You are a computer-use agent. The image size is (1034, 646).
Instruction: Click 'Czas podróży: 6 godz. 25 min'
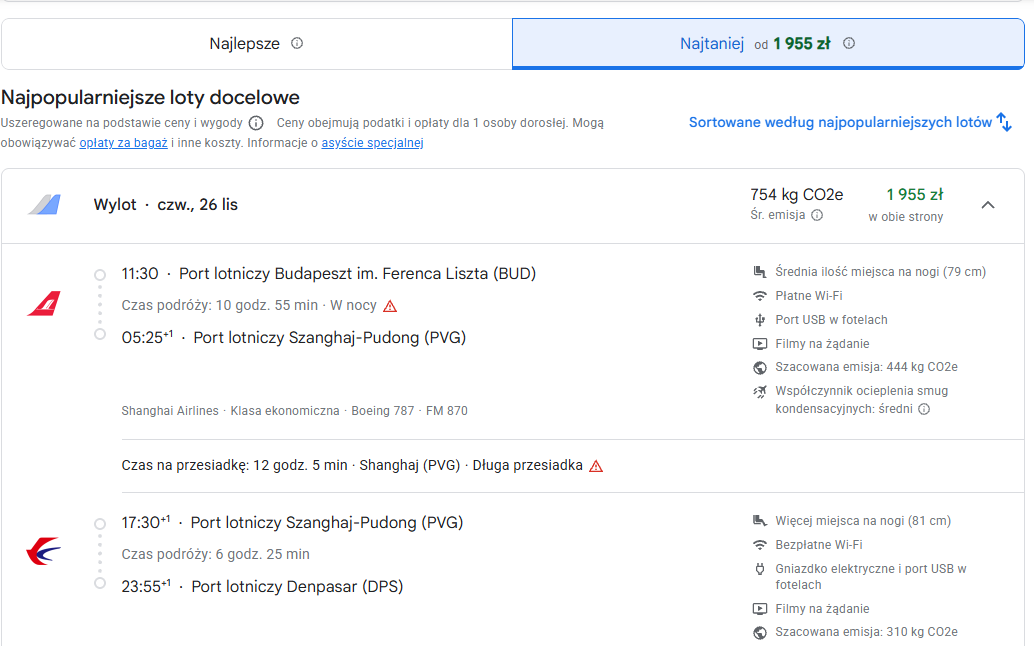click(216, 554)
